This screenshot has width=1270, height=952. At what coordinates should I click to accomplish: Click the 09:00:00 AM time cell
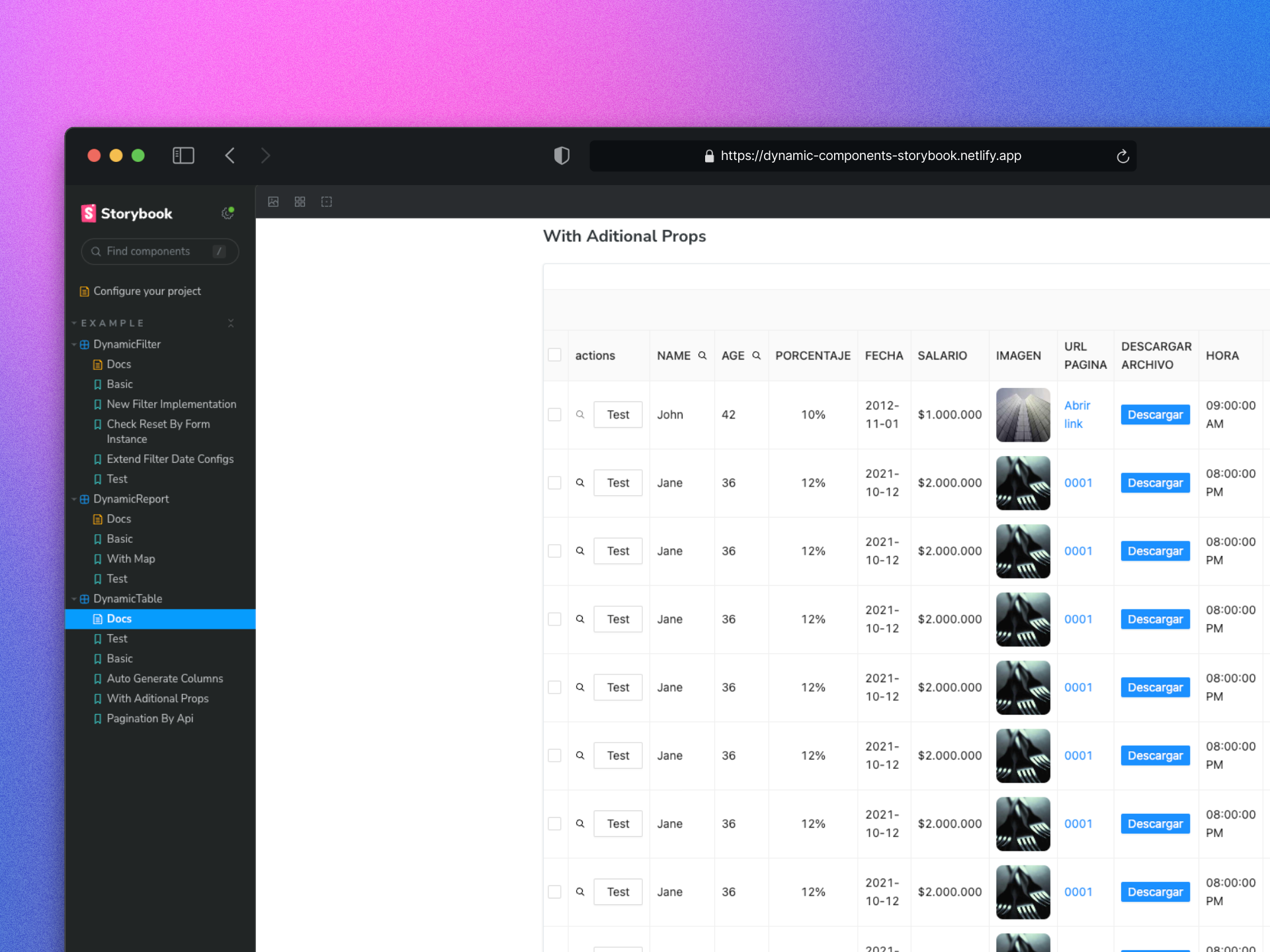click(x=1230, y=415)
